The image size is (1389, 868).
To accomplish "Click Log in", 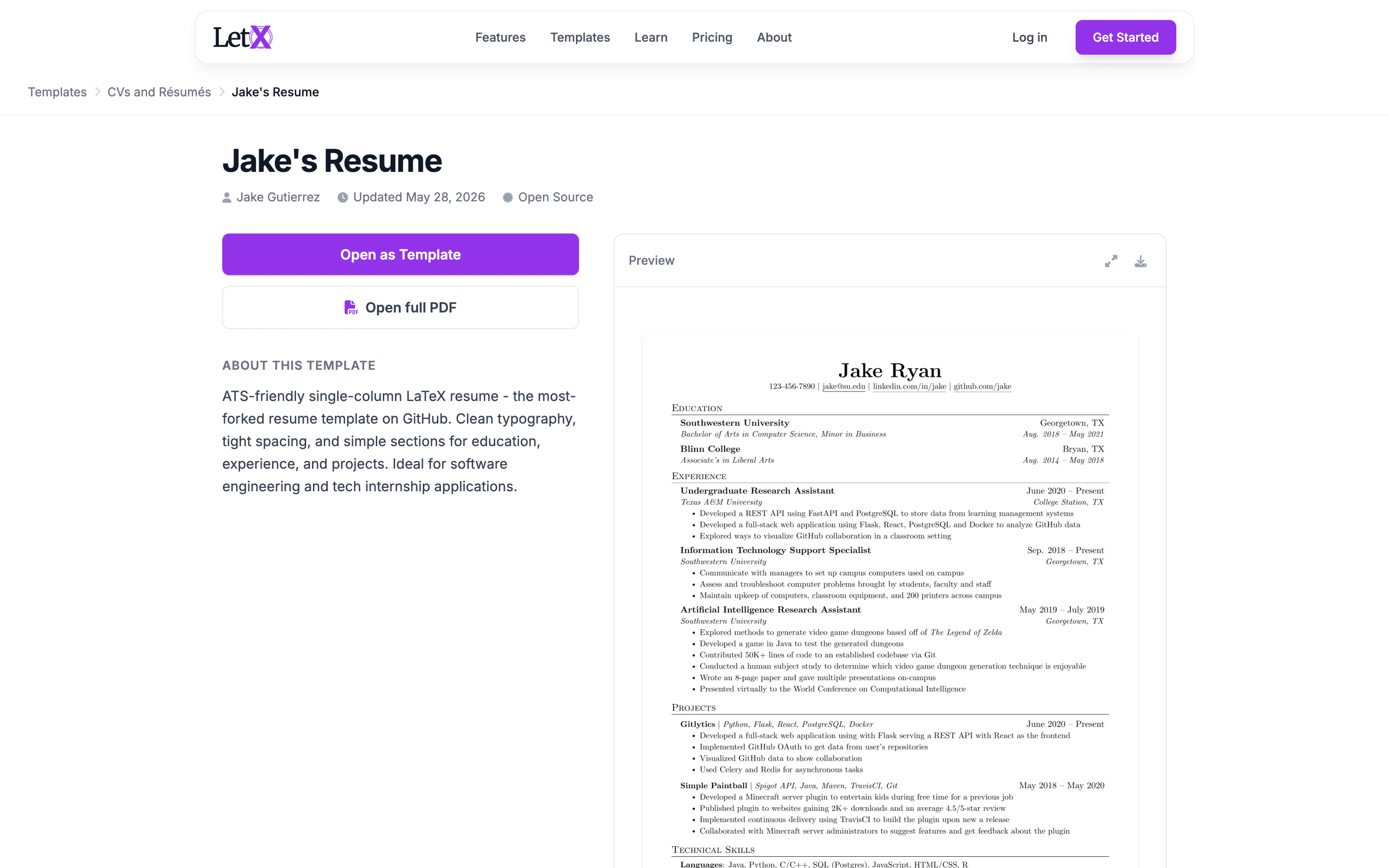I will coord(1029,37).
